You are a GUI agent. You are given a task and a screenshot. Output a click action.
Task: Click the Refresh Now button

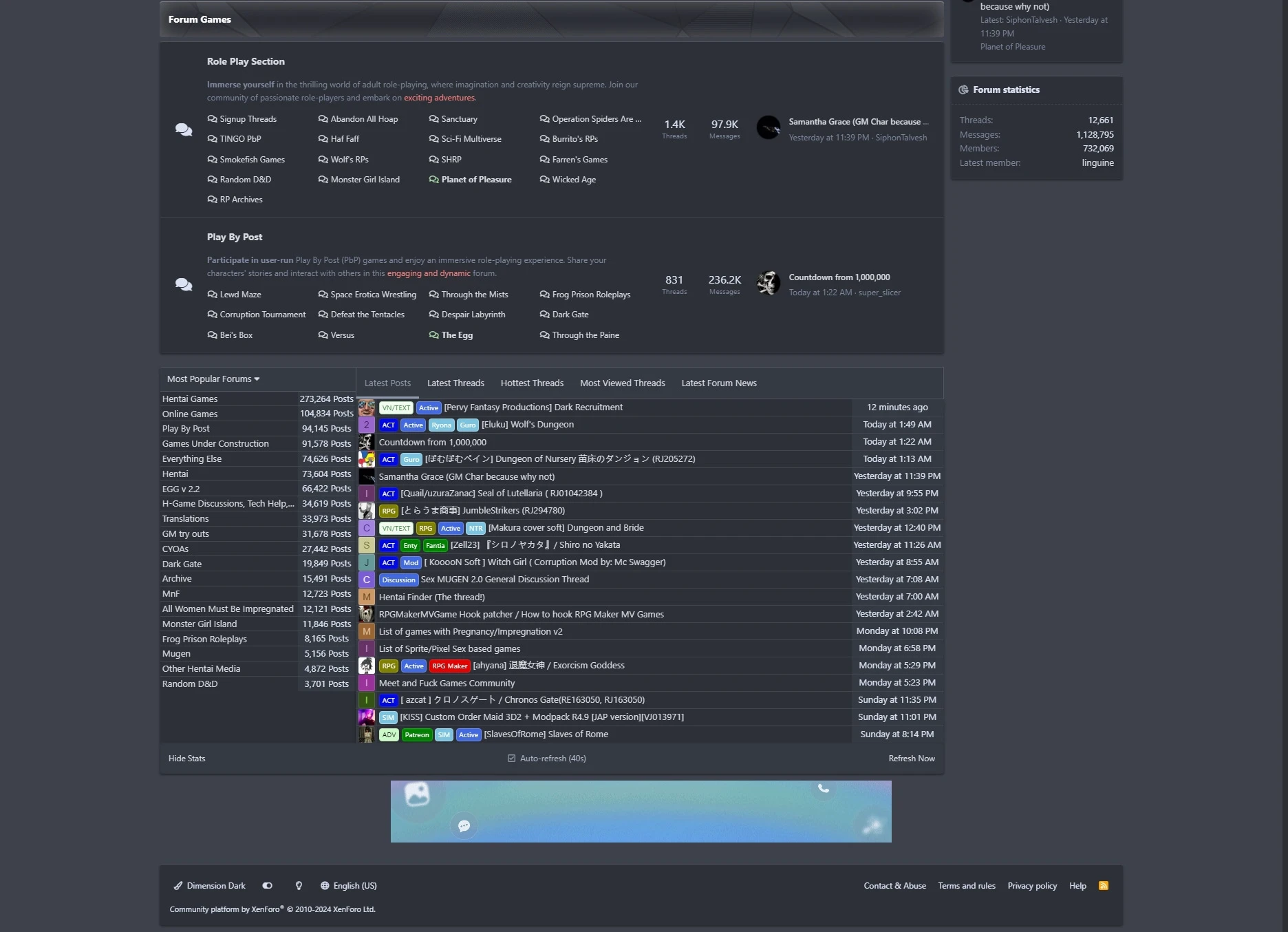tap(911, 759)
